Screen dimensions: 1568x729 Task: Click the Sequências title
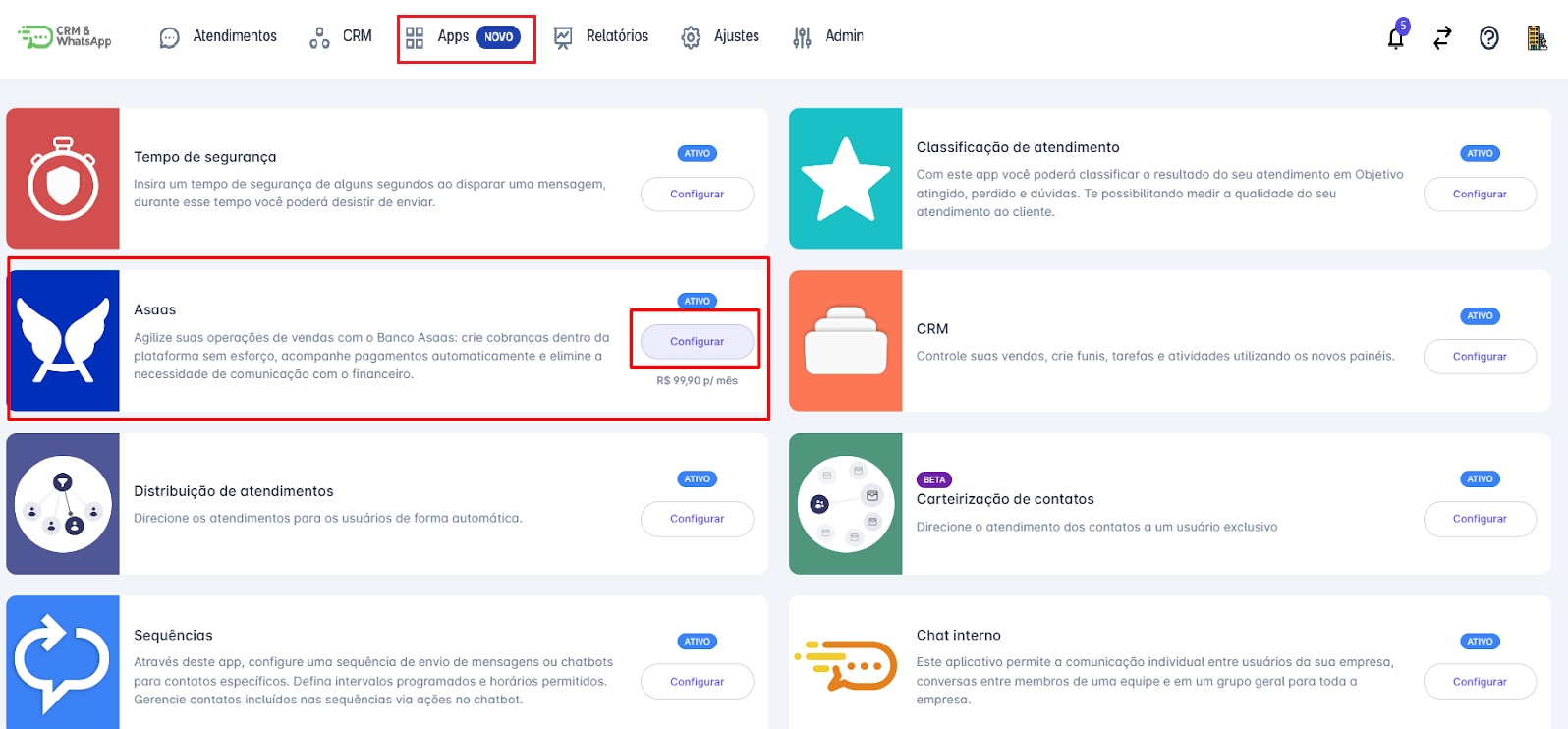point(173,635)
